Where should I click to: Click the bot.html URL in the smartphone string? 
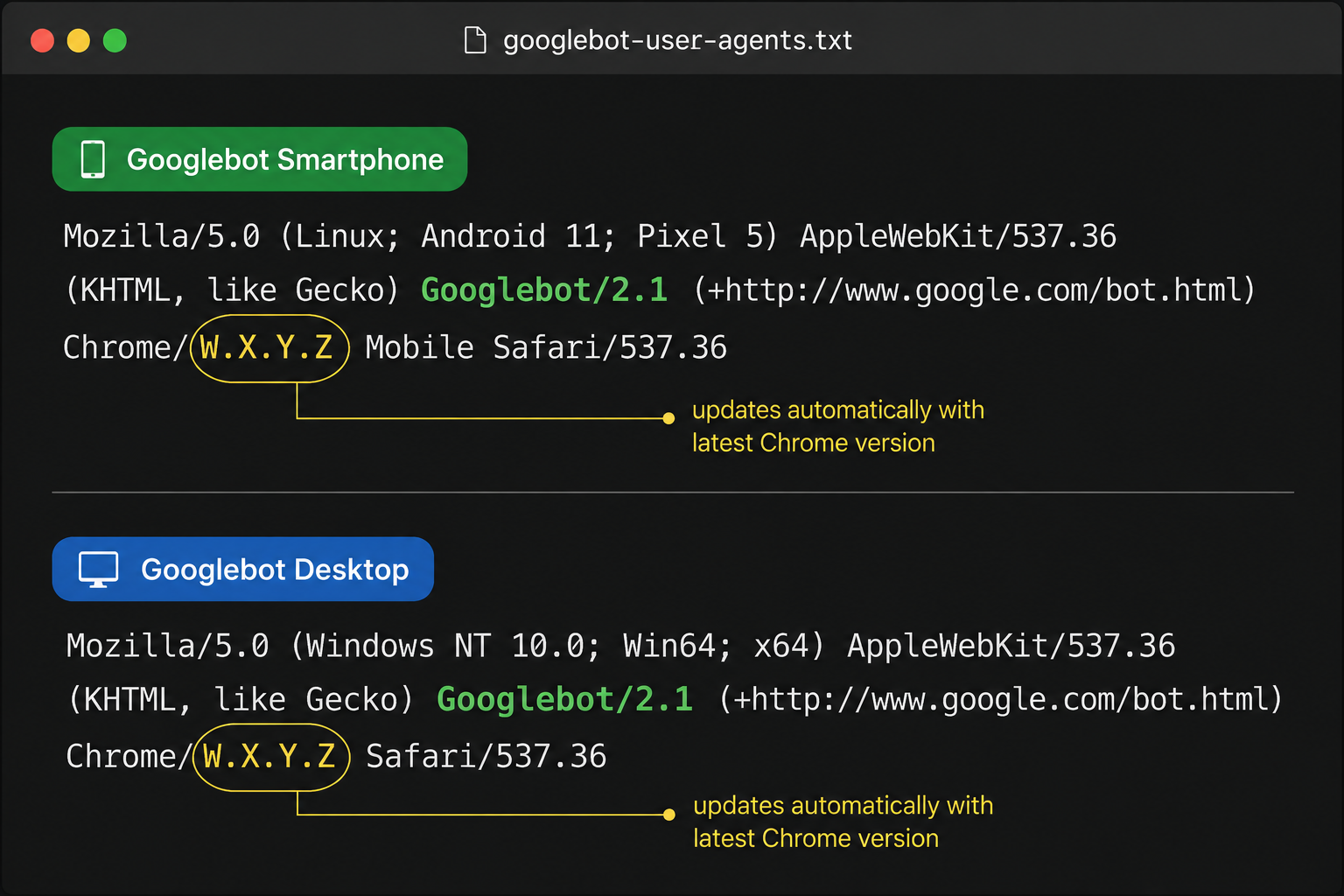click(974, 290)
